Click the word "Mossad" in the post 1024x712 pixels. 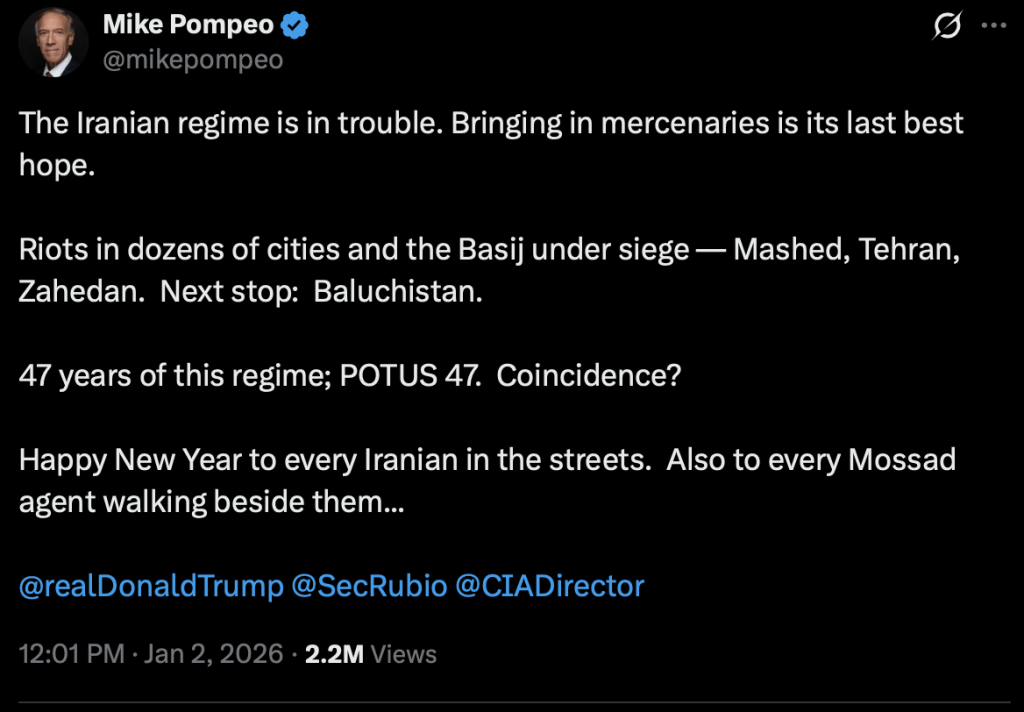point(895,460)
